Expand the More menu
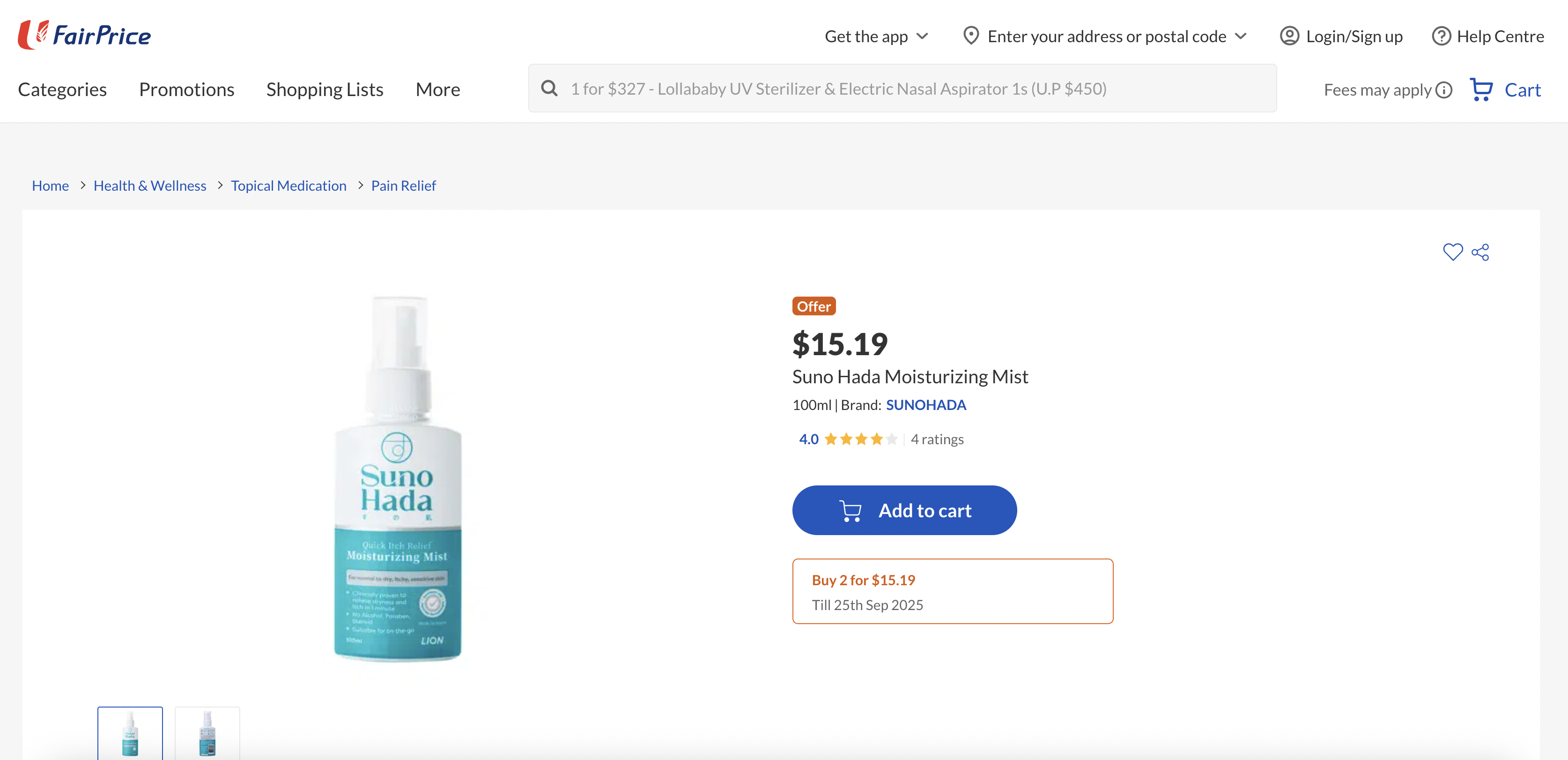 coord(437,89)
